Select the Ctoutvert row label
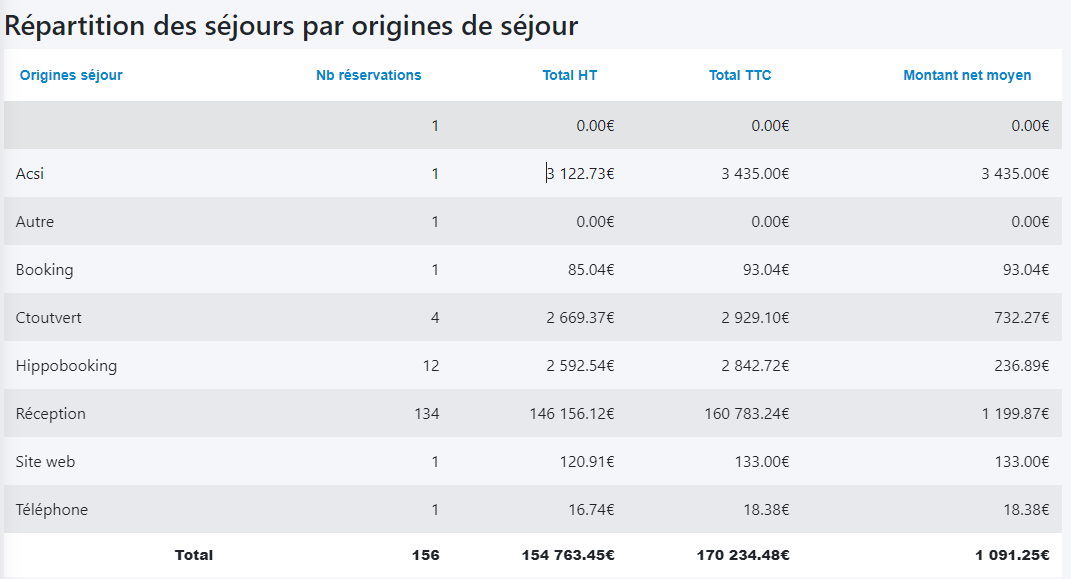The width and height of the screenshot is (1071, 579). coord(49,318)
